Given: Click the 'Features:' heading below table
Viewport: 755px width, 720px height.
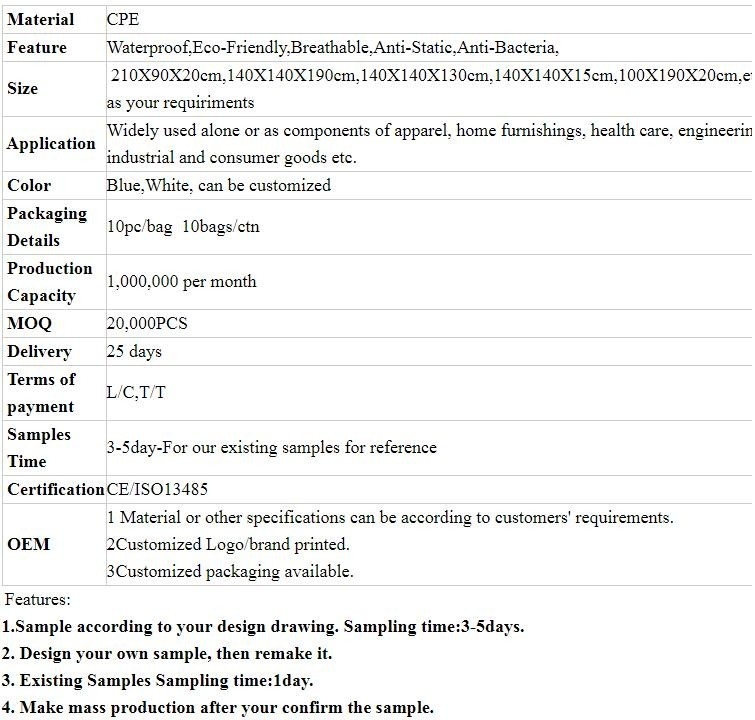Looking at the screenshot, I should point(37,600).
